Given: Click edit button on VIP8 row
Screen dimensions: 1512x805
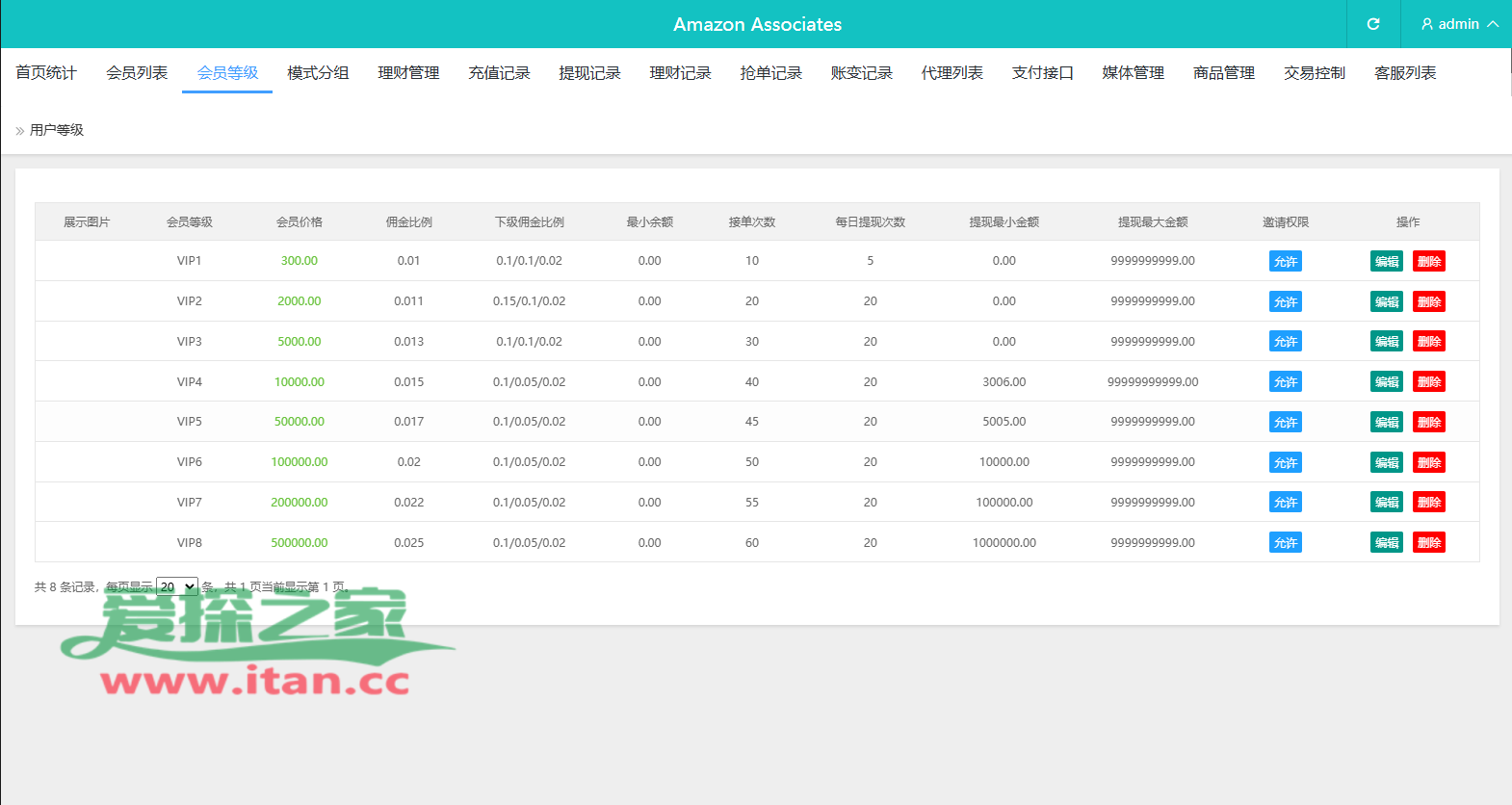Looking at the screenshot, I should [1387, 543].
